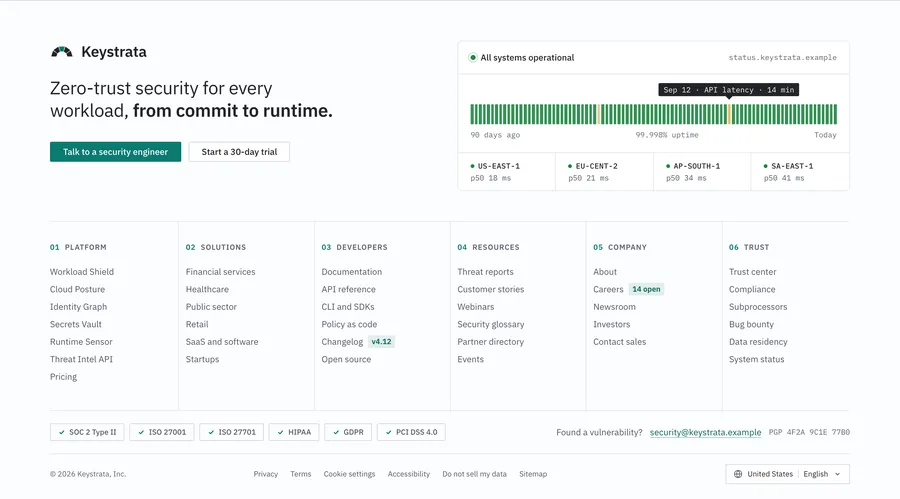Open Security glossary
Screen dimensions: 900x499
coord(491,324)
